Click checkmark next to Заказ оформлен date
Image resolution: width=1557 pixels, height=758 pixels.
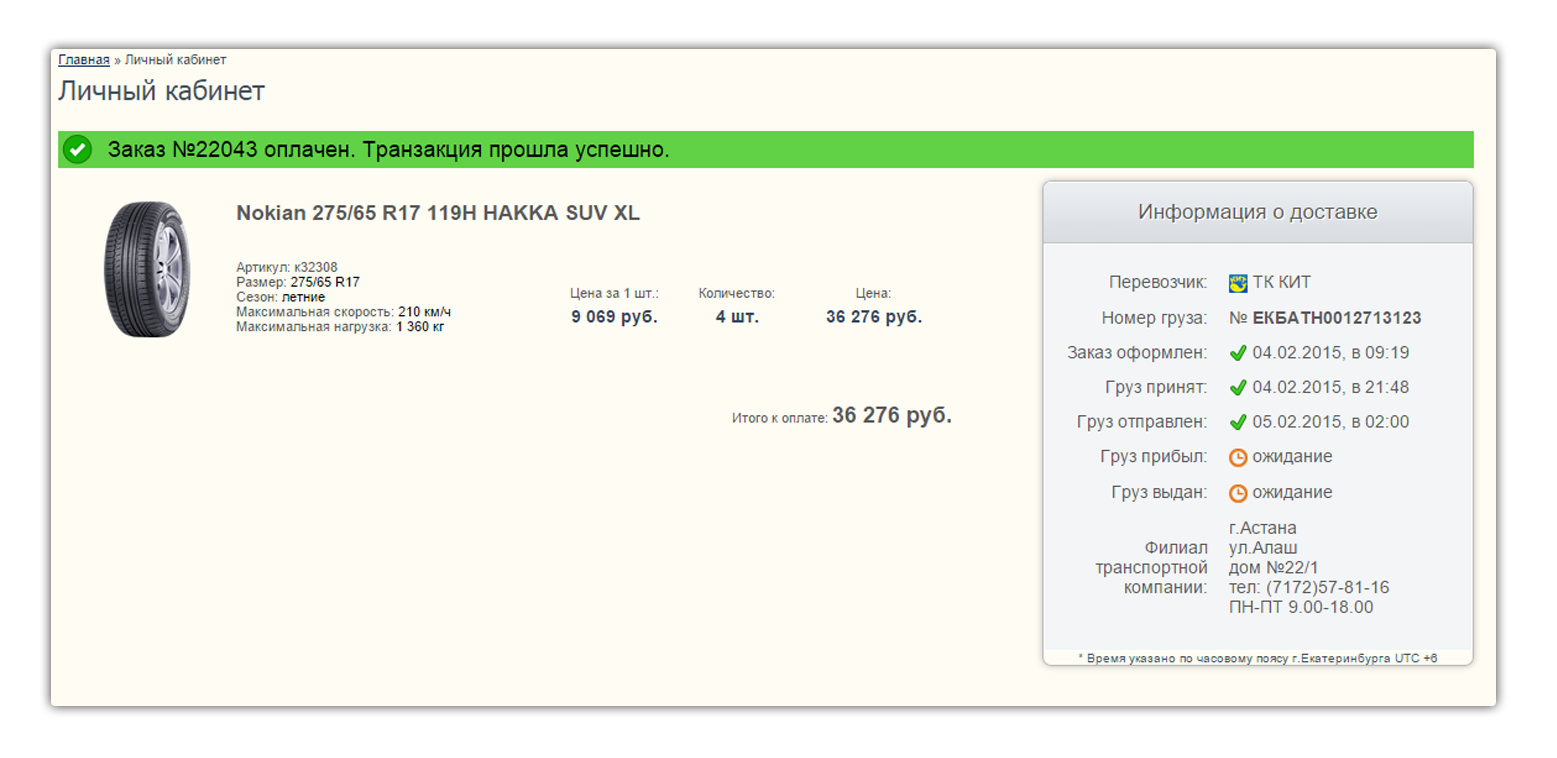coord(1238,353)
